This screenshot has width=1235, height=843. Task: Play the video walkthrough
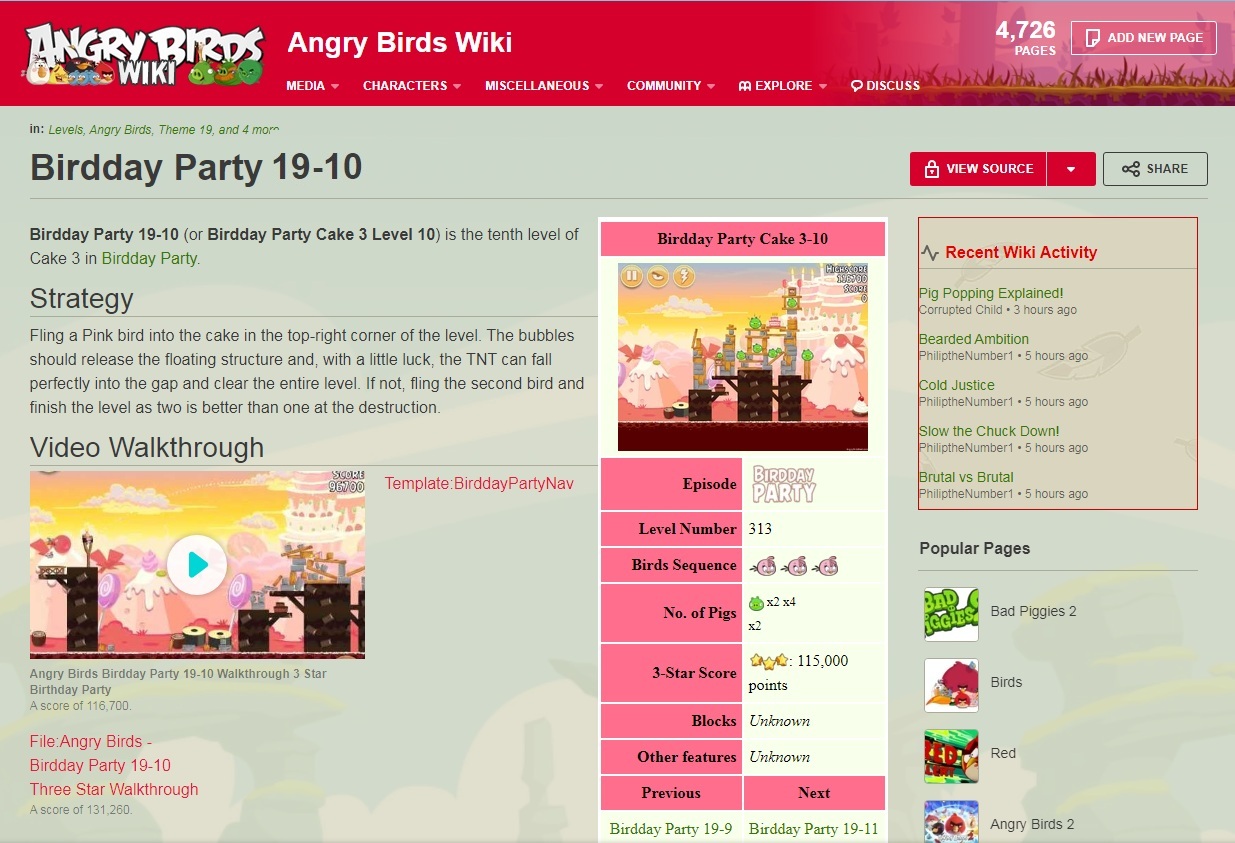pos(197,565)
